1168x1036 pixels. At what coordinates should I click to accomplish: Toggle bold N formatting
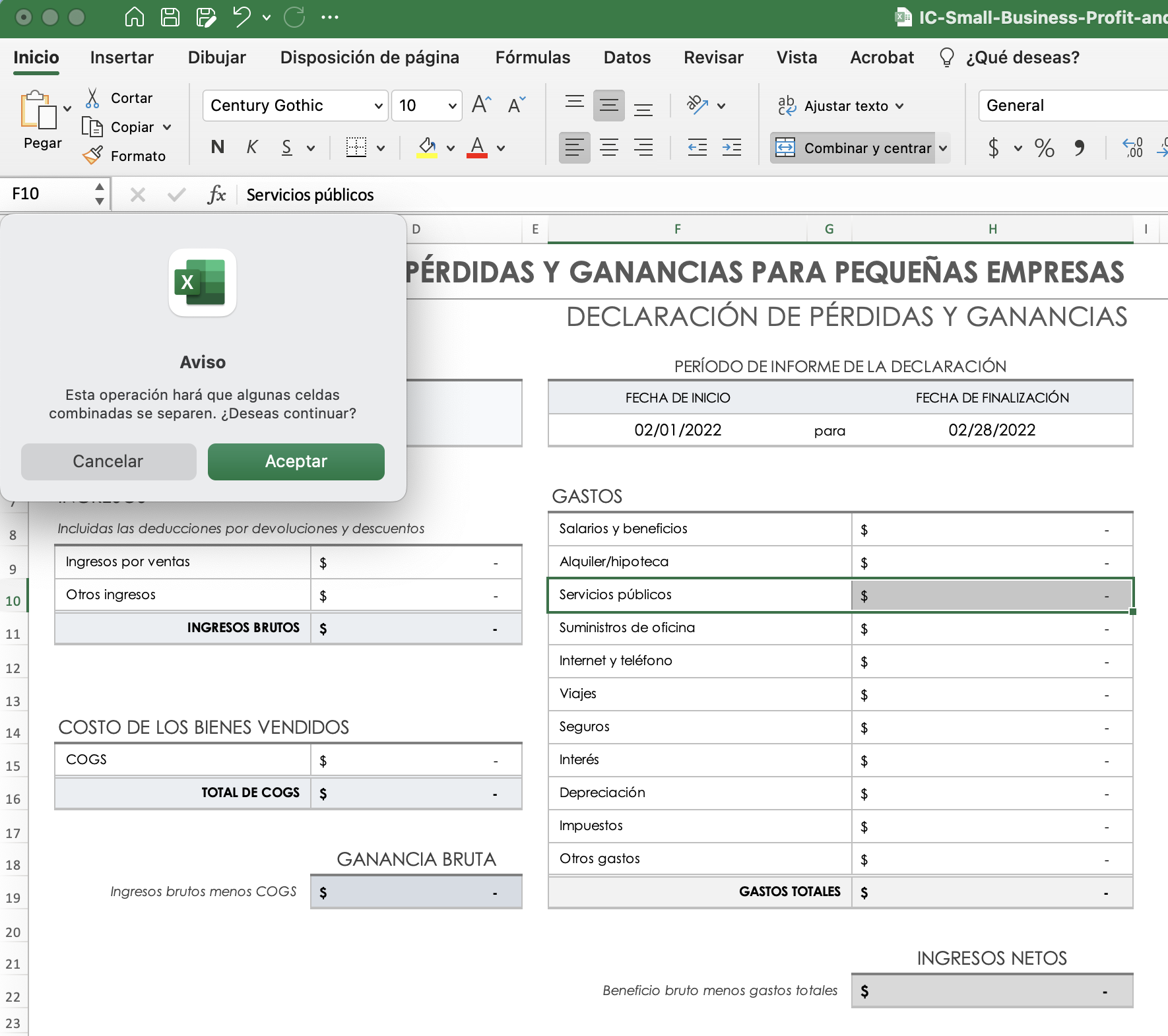click(217, 147)
